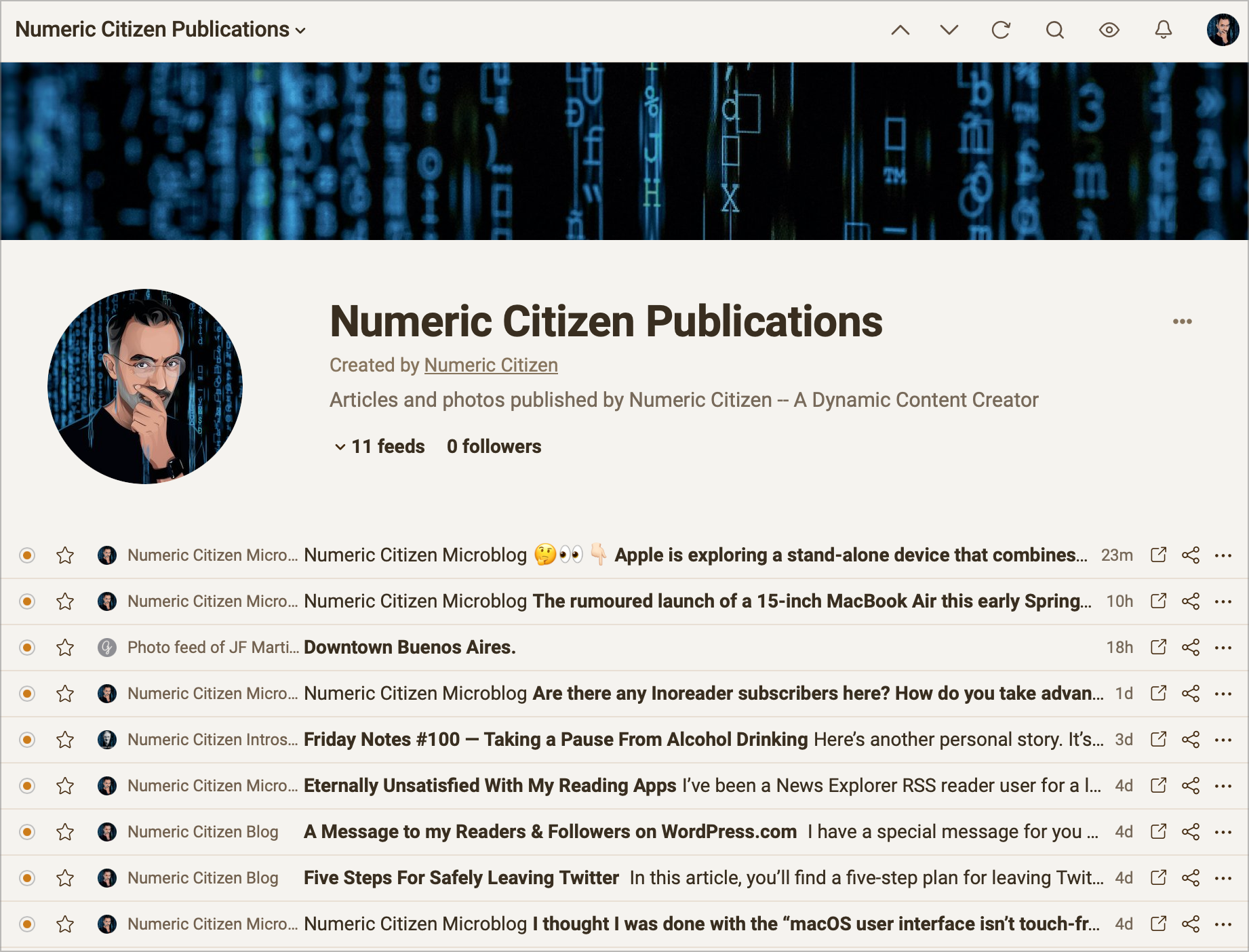
Task: Open notifications via the bell icon
Action: tap(1162, 30)
